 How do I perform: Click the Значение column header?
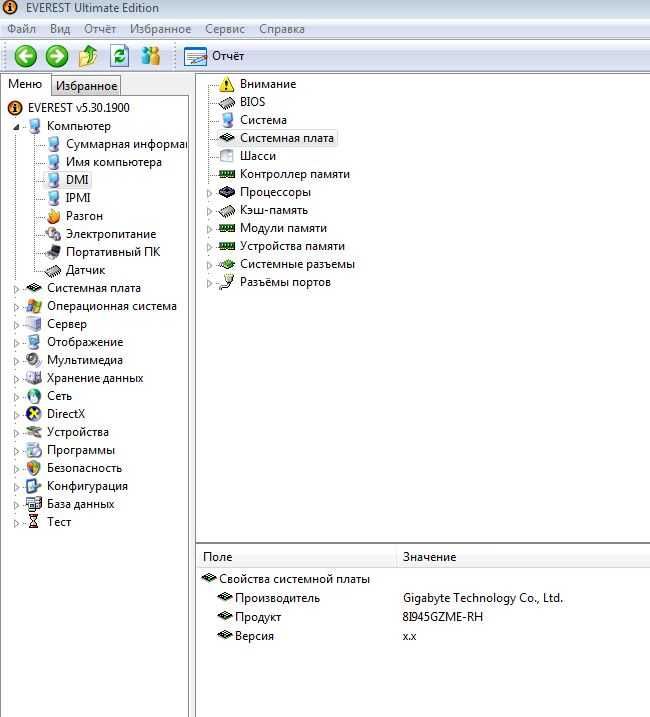point(523,557)
